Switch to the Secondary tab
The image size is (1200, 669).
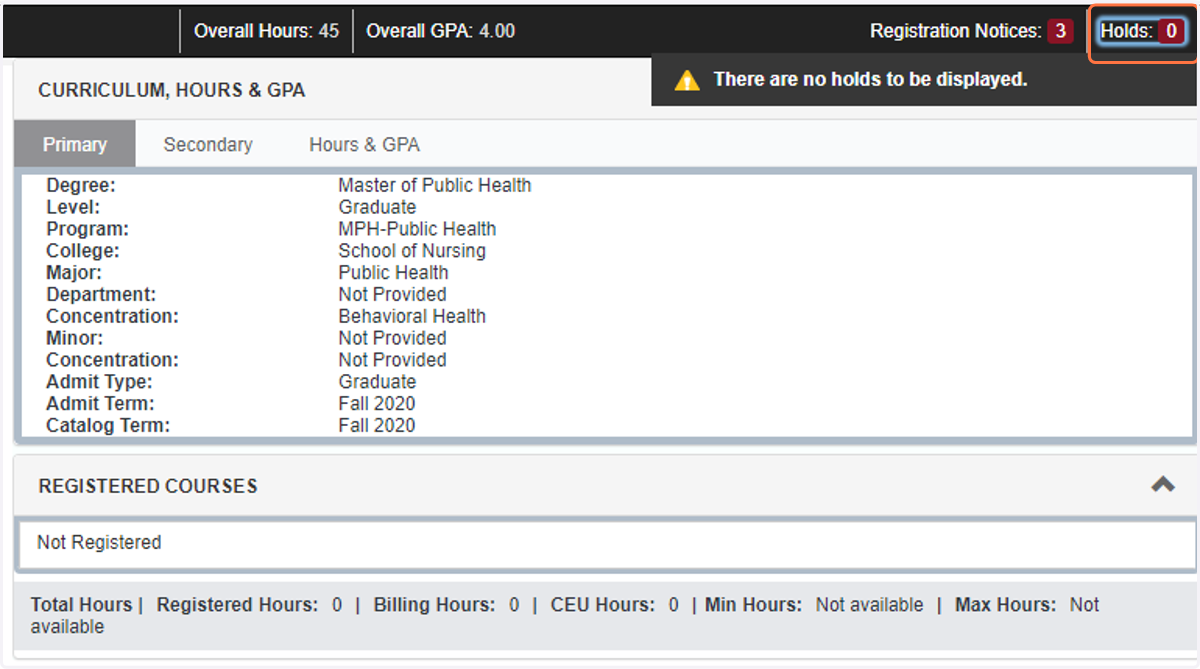click(208, 144)
